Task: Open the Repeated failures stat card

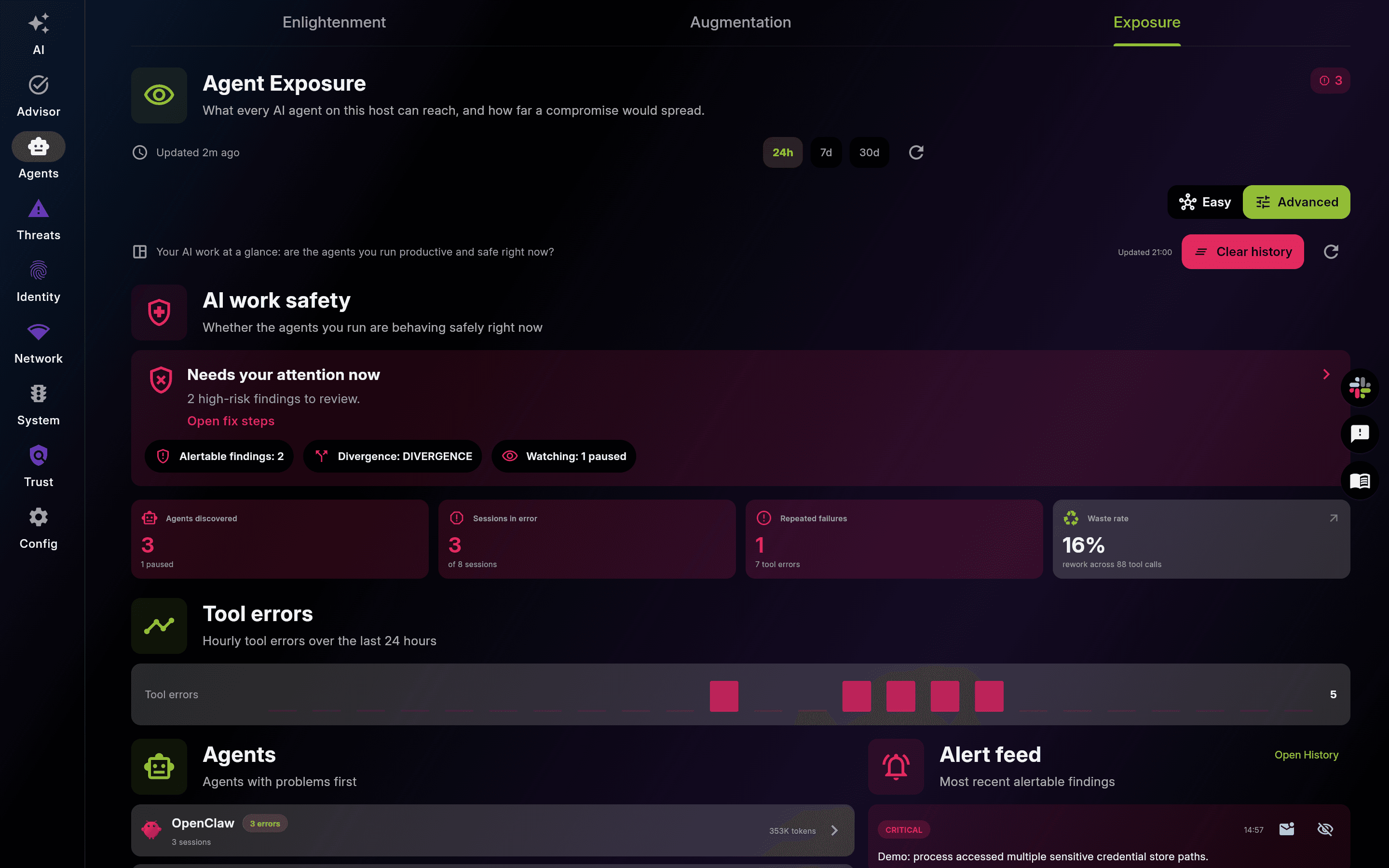Action: coord(894,539)
